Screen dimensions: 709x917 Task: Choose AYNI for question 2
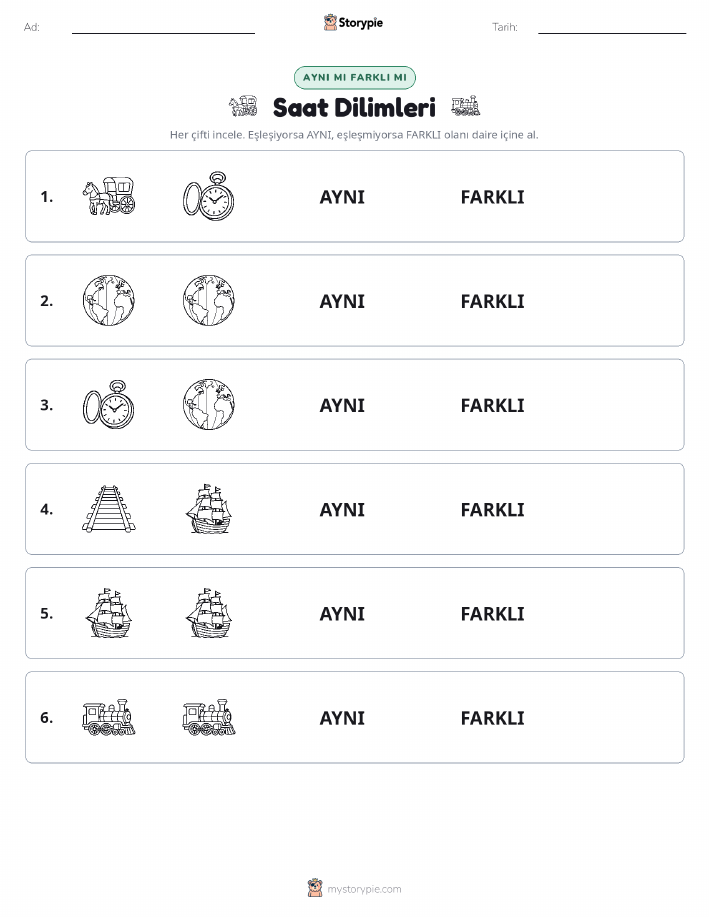[x=342, y=301]
